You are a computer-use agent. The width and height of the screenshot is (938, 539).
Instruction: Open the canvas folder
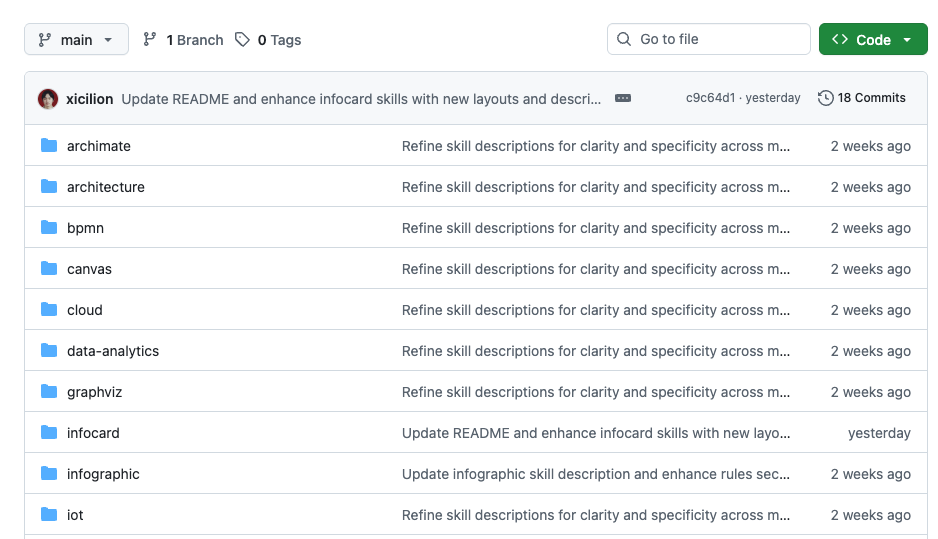89,269
